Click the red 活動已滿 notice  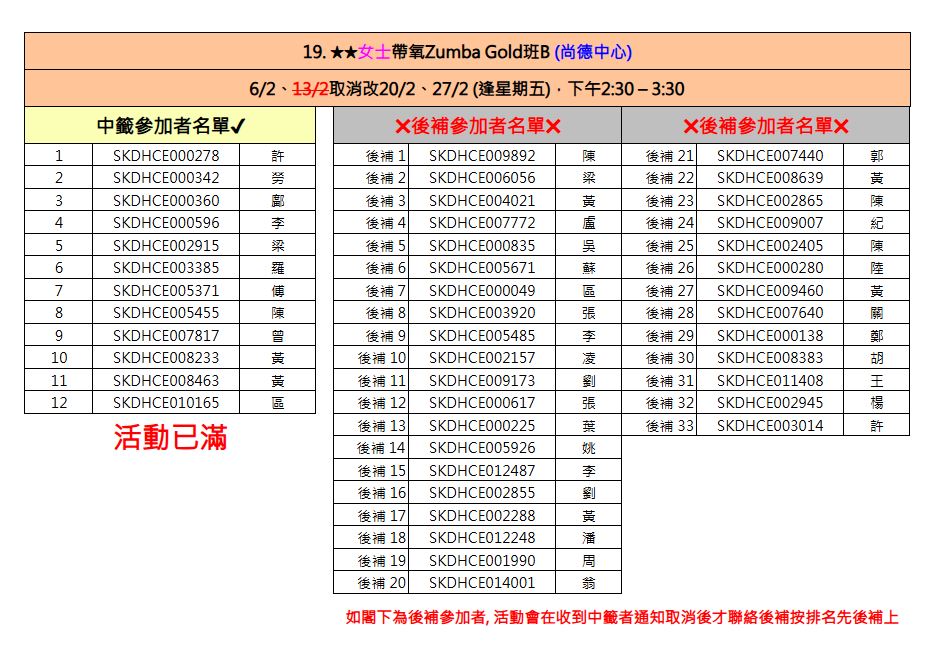point(170,438)
